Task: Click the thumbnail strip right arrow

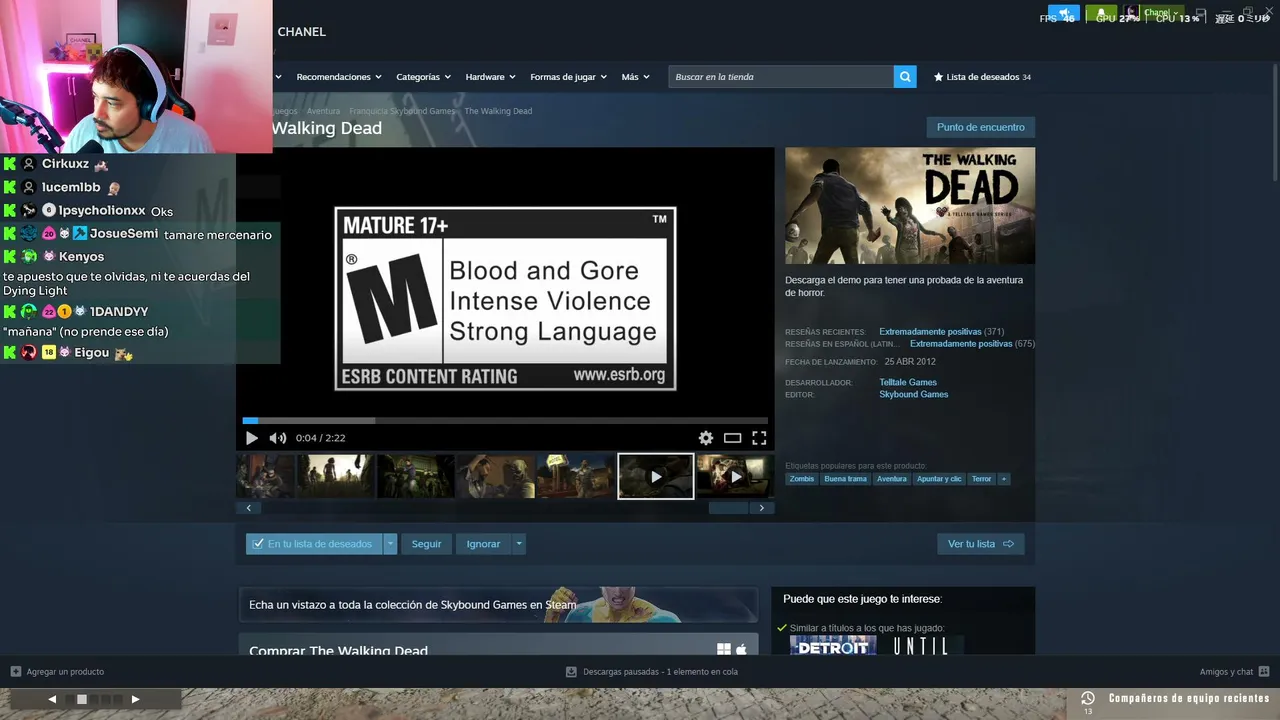Action: point(762,508)
